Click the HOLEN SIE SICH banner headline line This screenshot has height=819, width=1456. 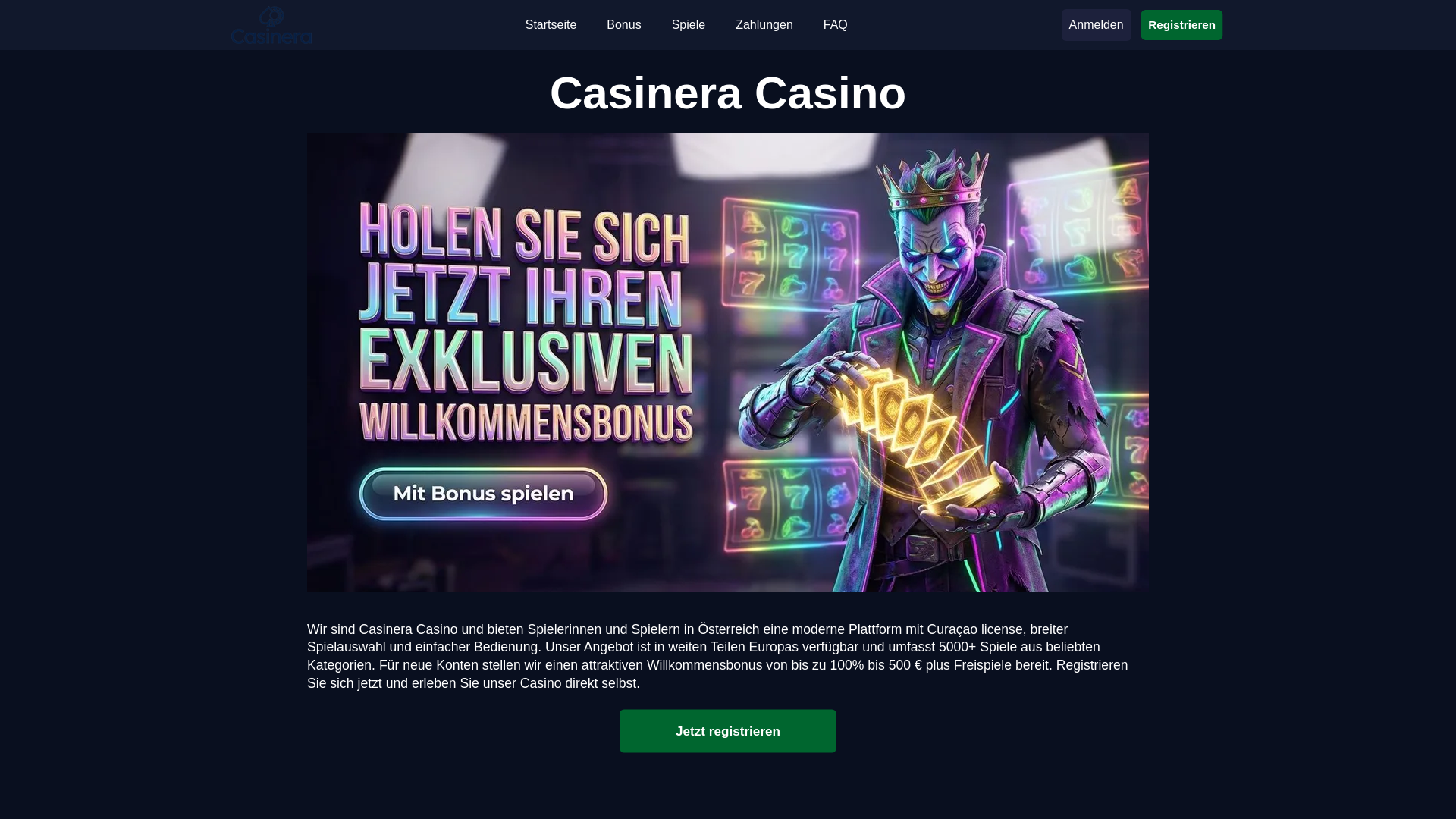524,231
